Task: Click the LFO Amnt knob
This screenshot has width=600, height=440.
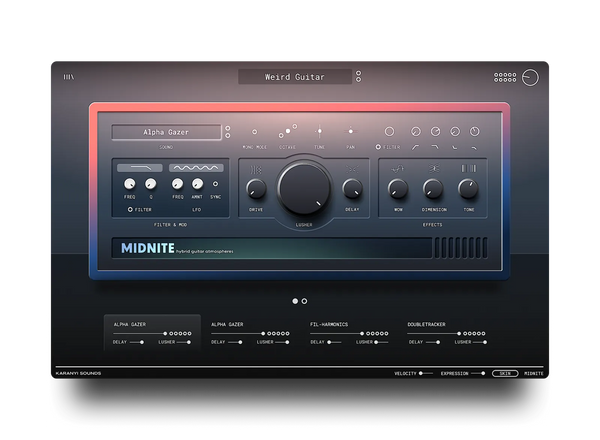Action: 197,184
